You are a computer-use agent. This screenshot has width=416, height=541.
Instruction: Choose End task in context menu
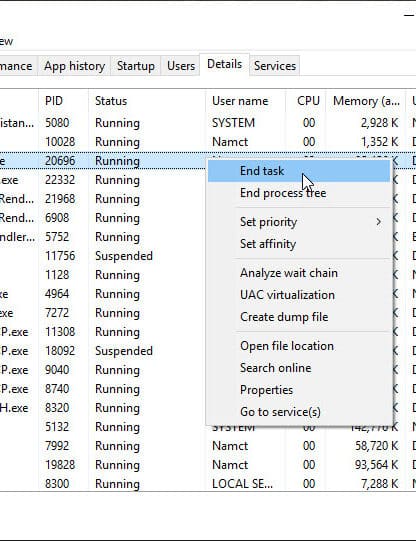pos(299,171)
